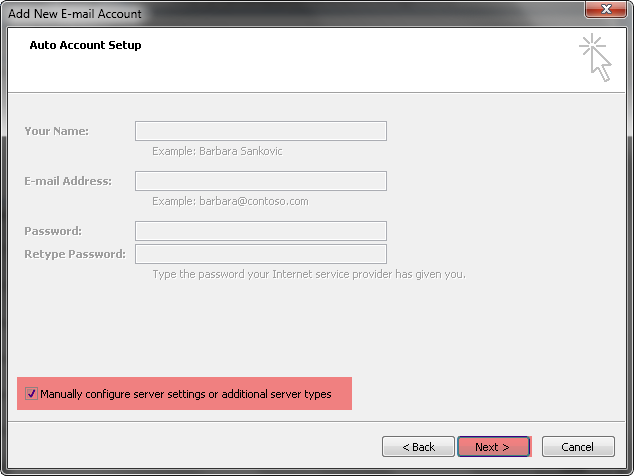Go to the Next > step

pos(493,446)
